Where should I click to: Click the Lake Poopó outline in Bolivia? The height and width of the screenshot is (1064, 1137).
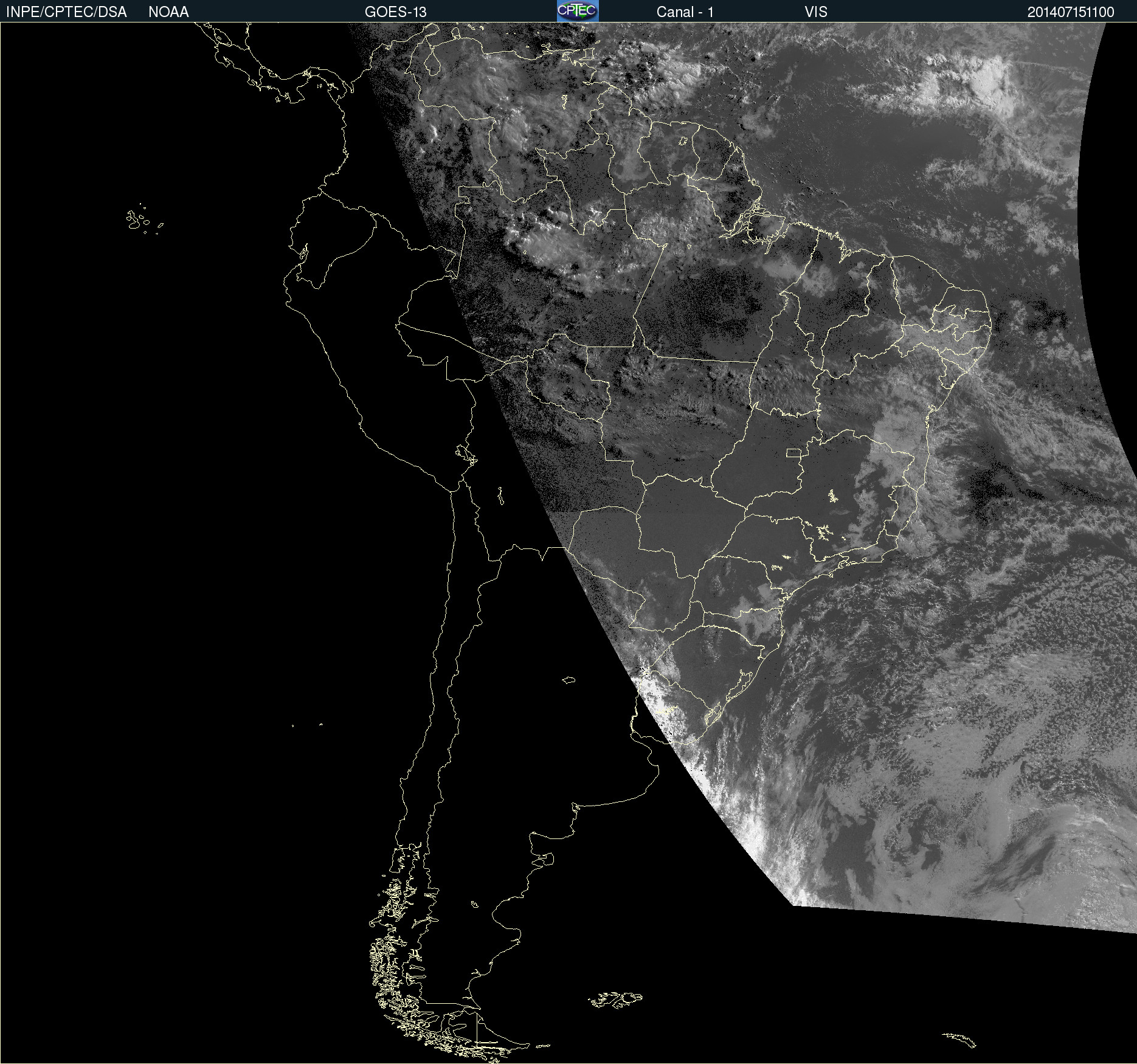pyautogui.click(x=500, y=496)
